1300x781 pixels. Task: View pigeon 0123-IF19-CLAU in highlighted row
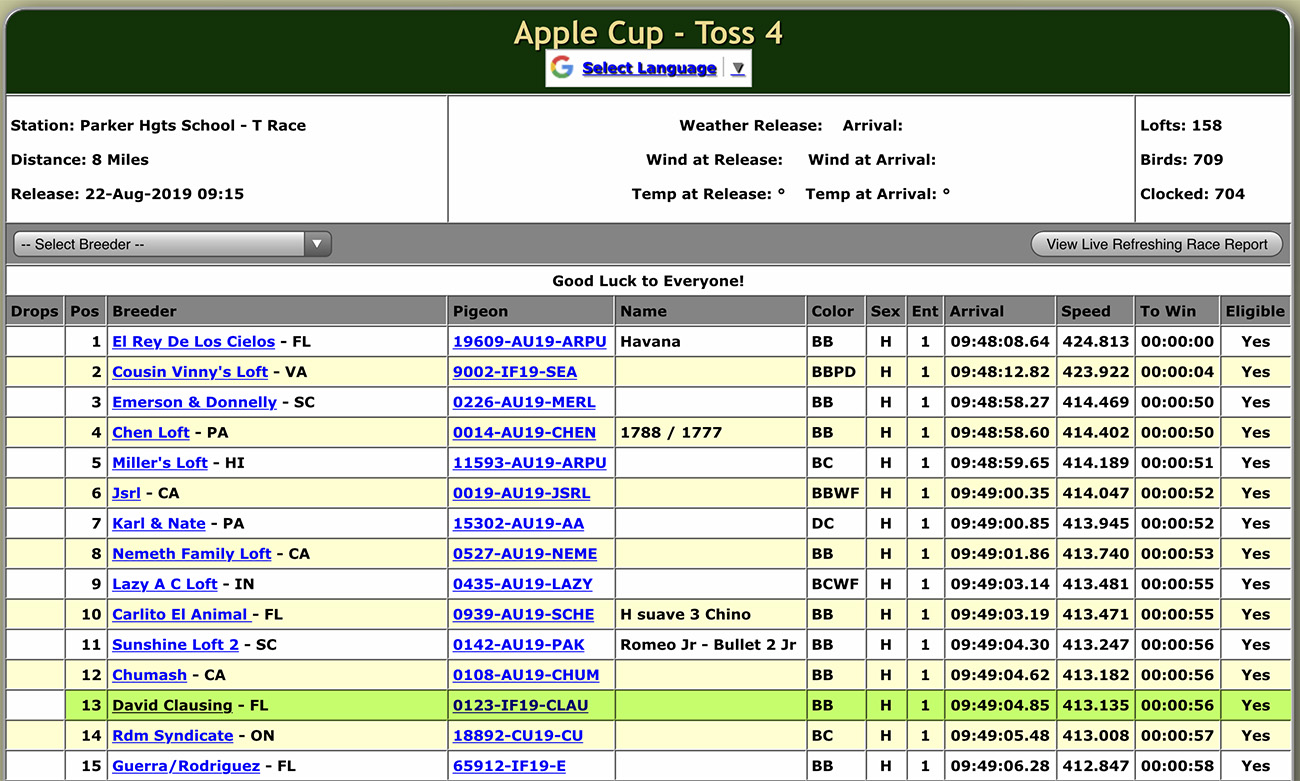pos(520,705)
